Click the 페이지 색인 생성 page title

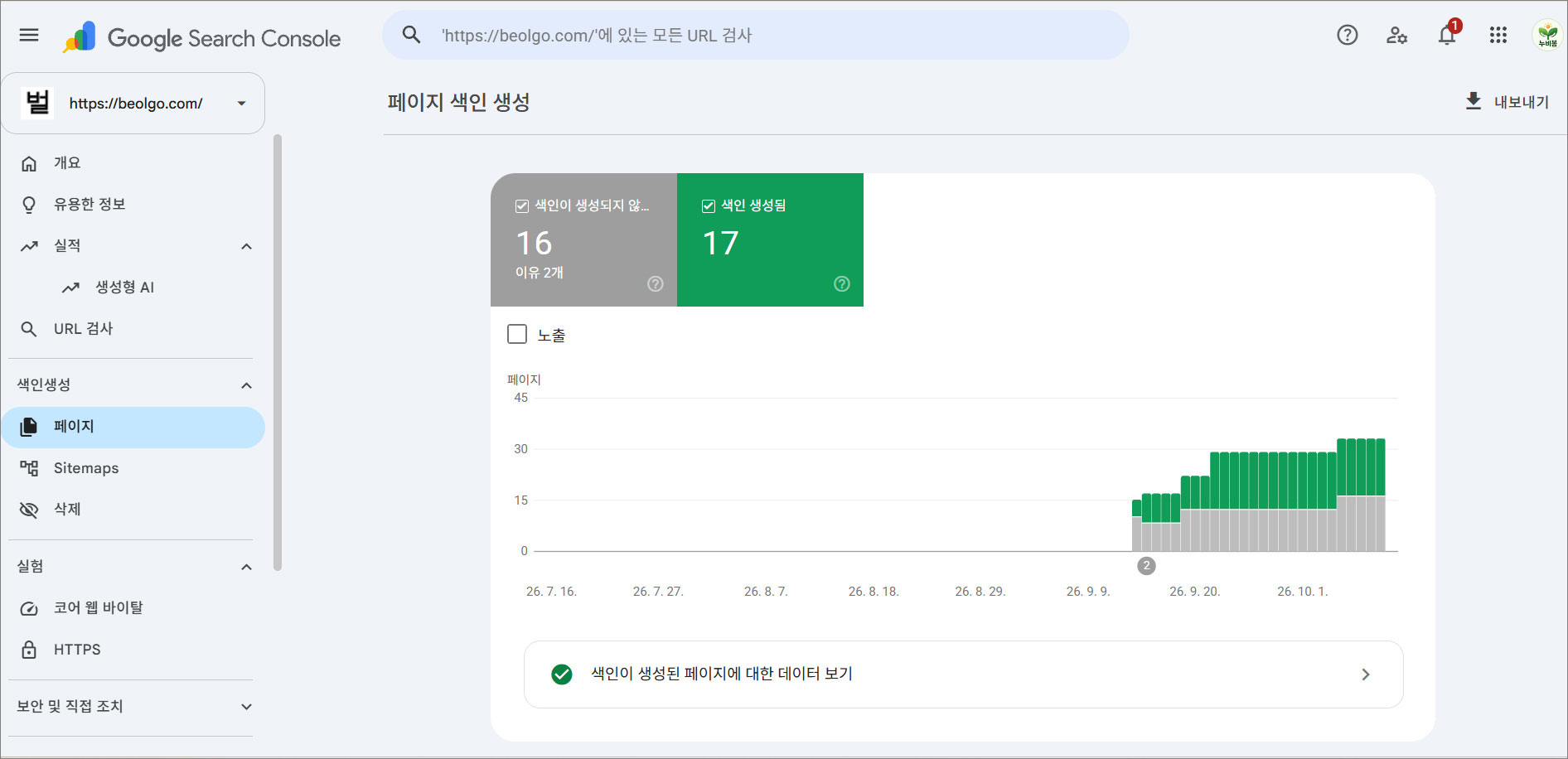(458, 102)
